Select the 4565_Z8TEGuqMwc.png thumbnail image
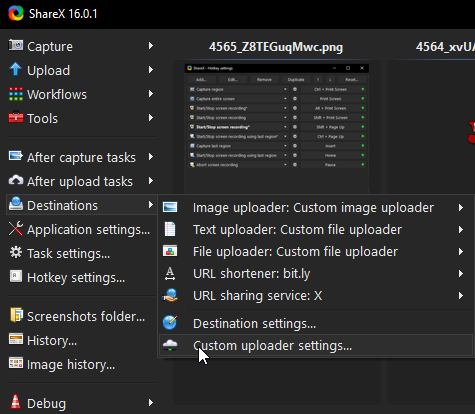The width and height of the screenshot is (475, 414). (277, 128)
